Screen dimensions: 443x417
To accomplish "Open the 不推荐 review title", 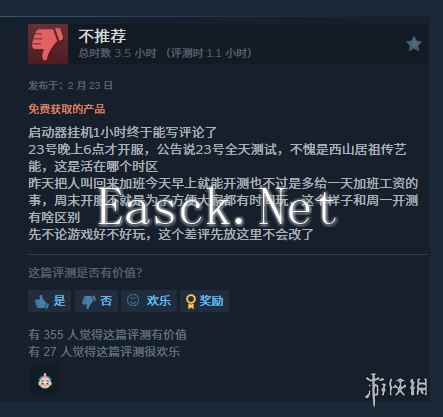I will click(102, 36).
